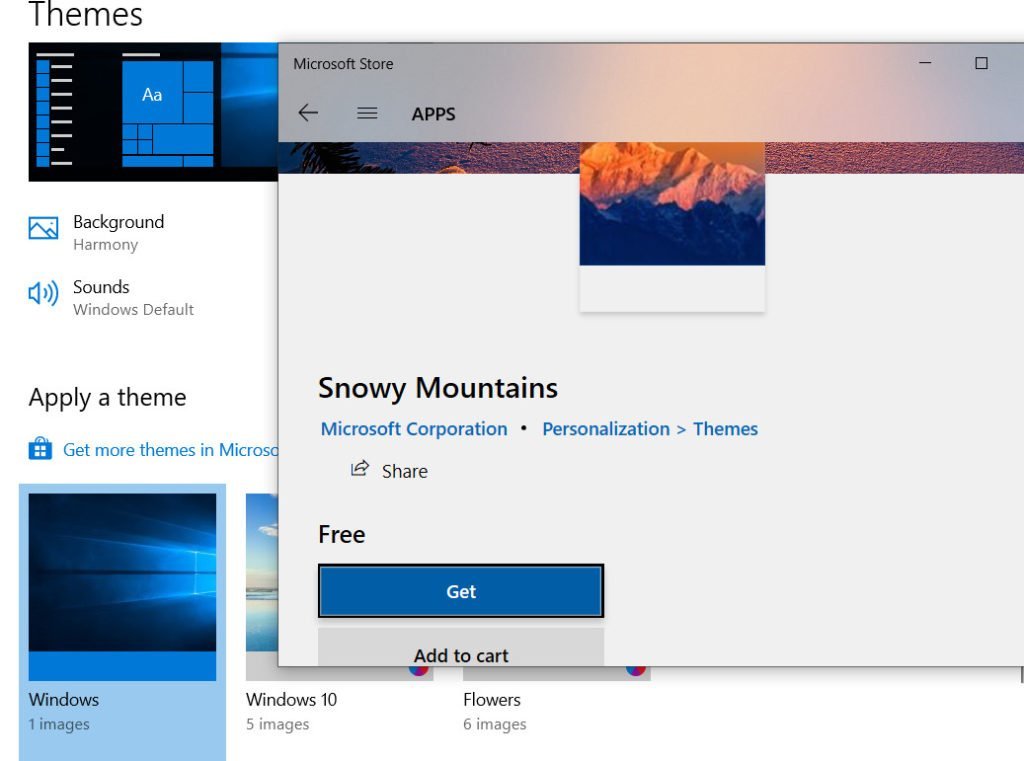This screenshot has width=1024, height=761.
Task: Click the Sounds speaker icon in Settings
Action: click(x=43, y=293)
